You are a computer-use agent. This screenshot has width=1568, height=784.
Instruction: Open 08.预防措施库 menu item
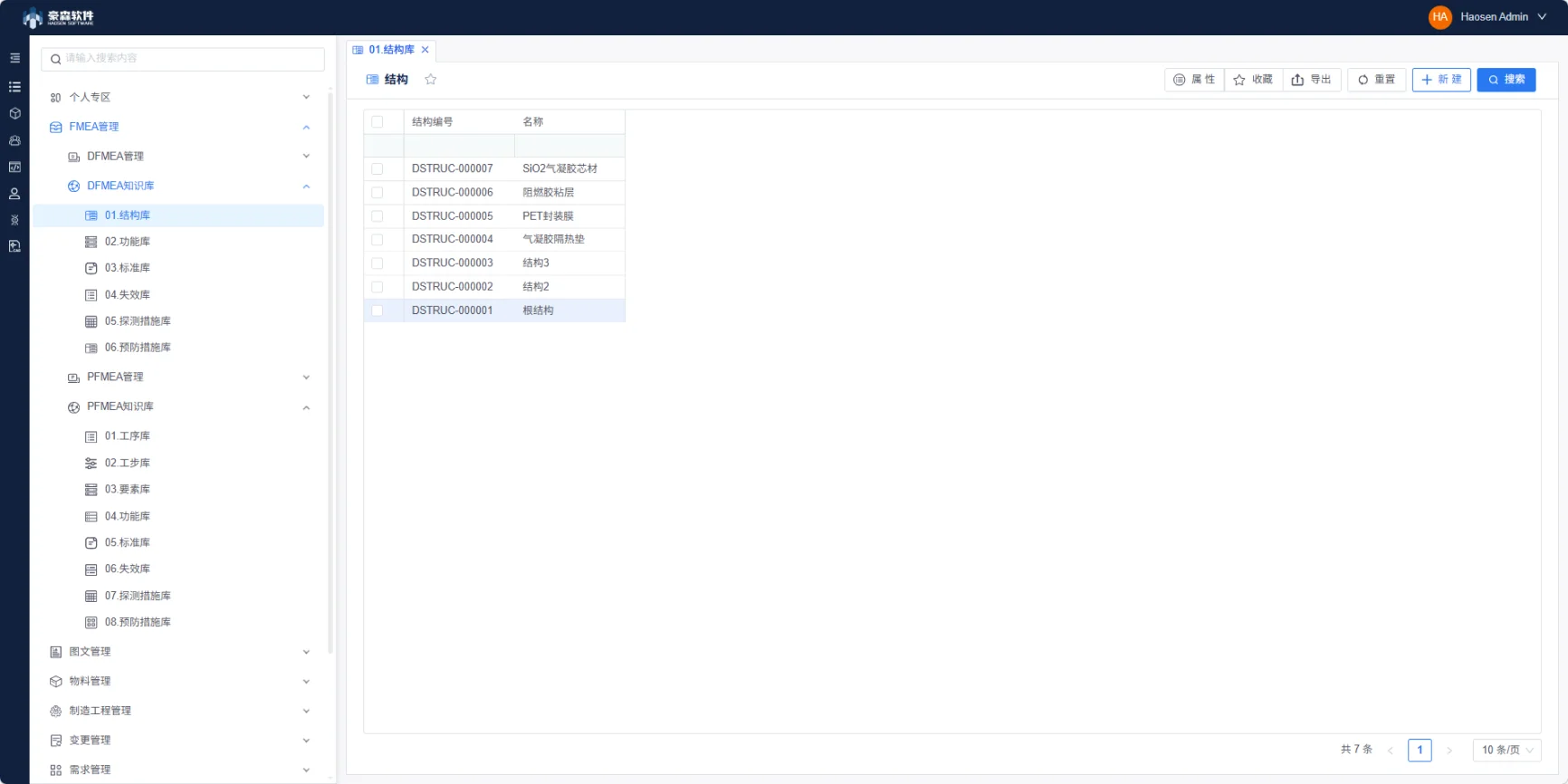pos(178,623)
